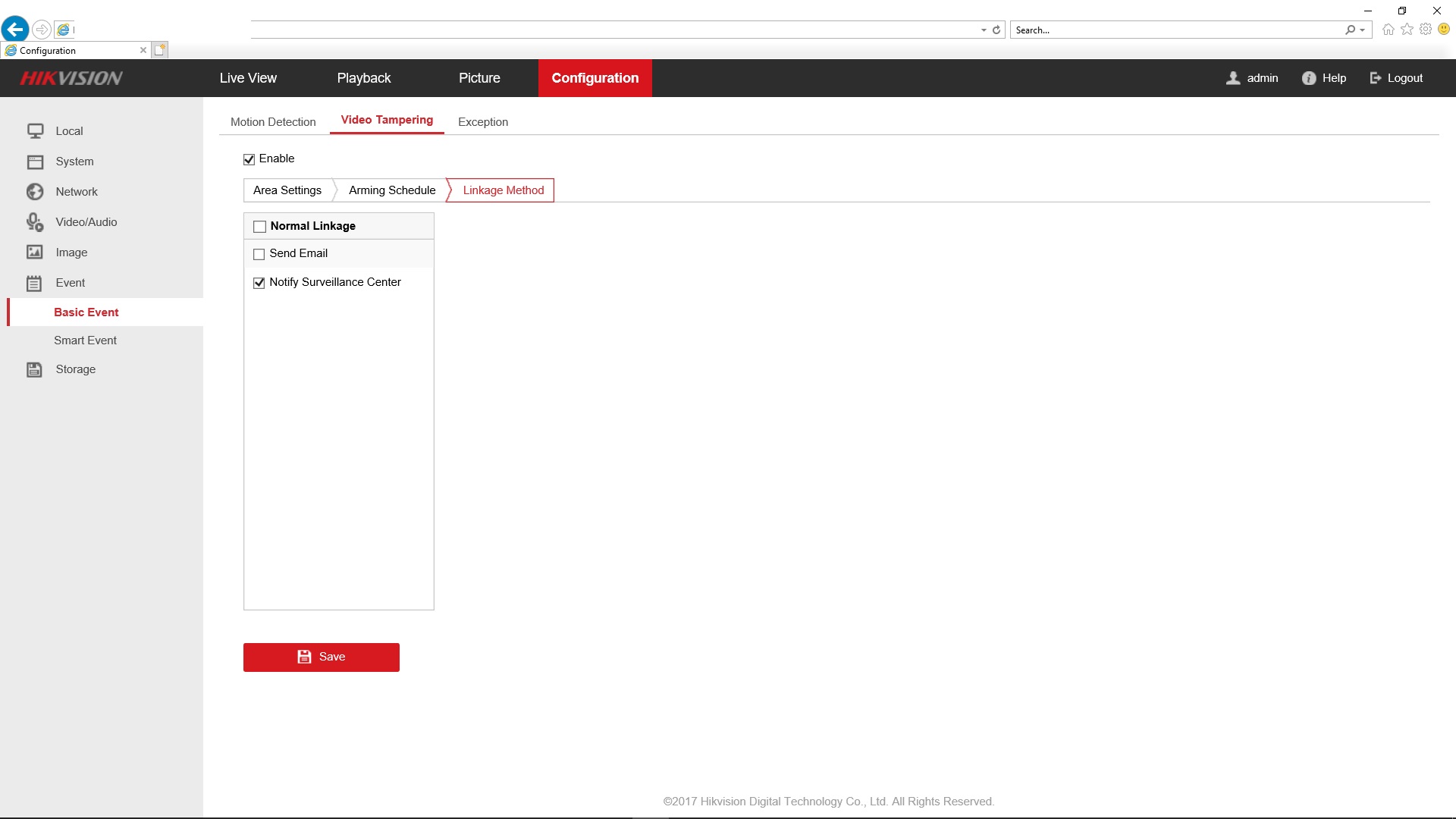
Task: Click the Image picture icon in sidebar
Action: (x=35, y=253)
